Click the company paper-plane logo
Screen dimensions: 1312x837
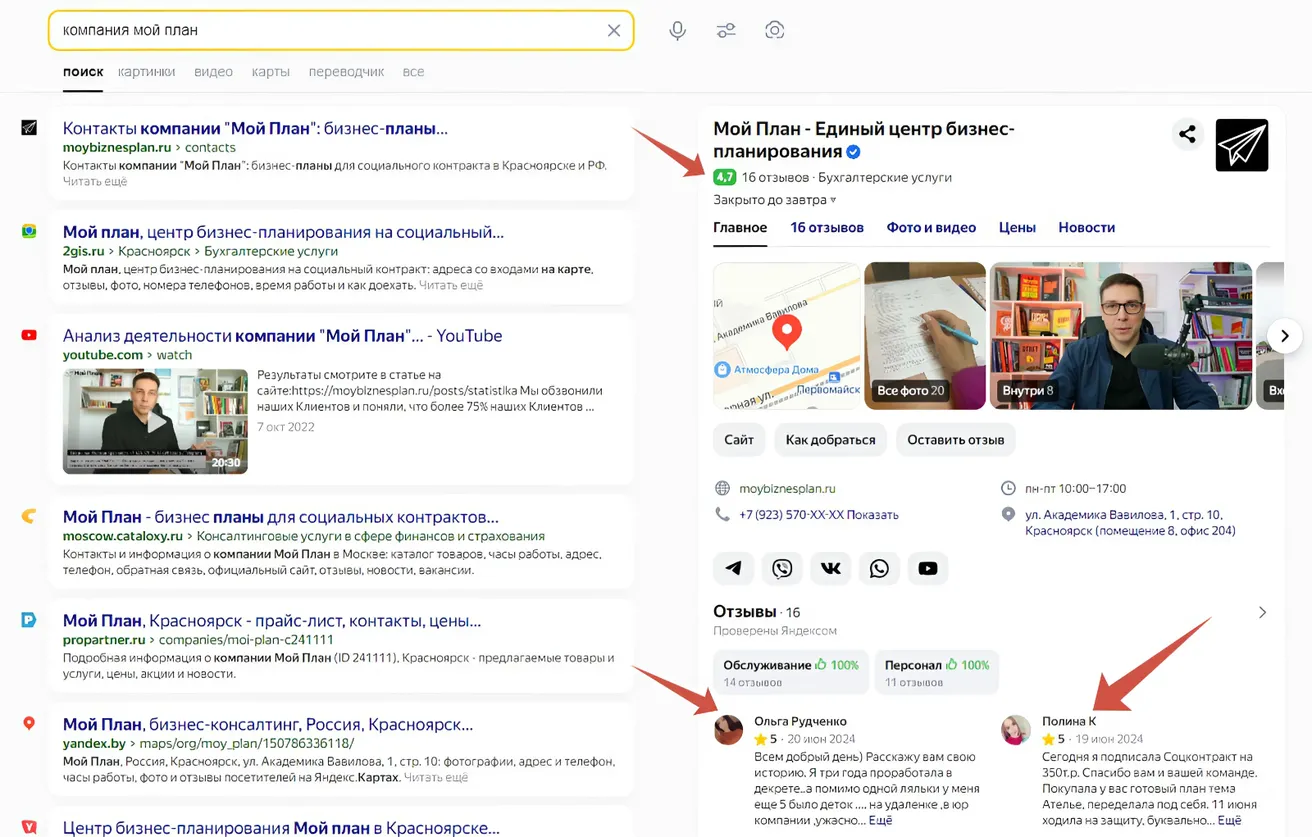(x=1242, y=145)
